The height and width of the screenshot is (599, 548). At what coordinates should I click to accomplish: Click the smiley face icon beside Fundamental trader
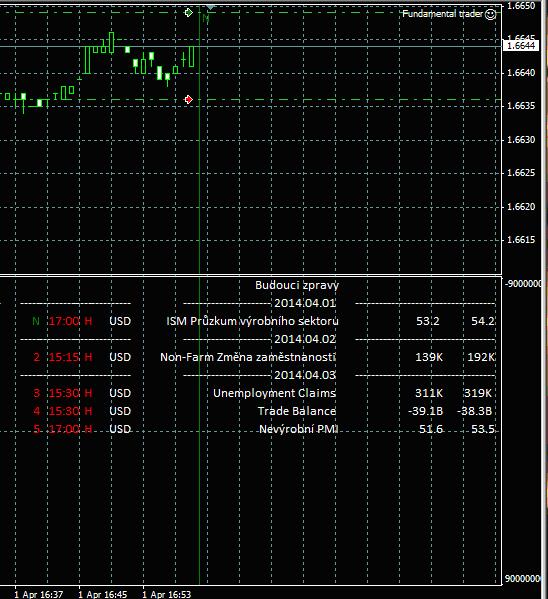490,15
